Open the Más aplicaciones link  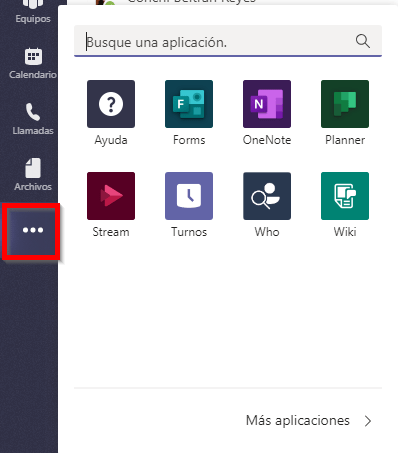point(297,421)
